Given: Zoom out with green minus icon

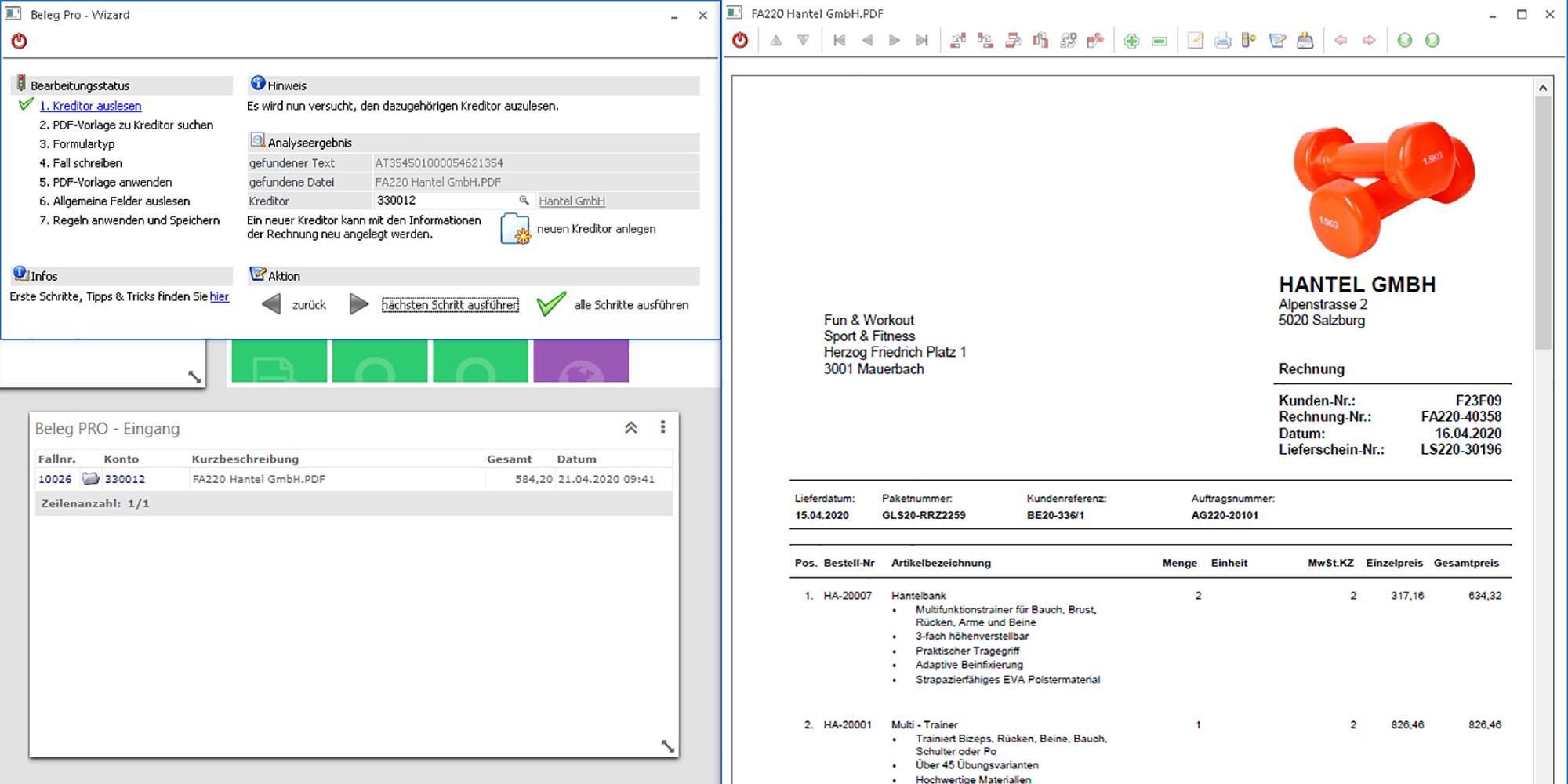Looking at the screenshot, I should coord(1159,41).
